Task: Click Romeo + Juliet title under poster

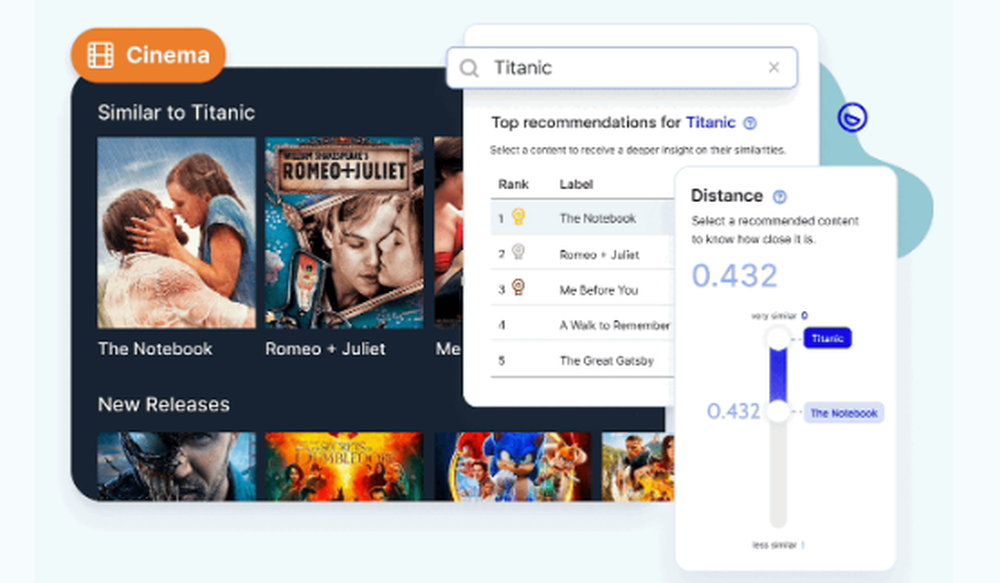Action: (325, 349)
